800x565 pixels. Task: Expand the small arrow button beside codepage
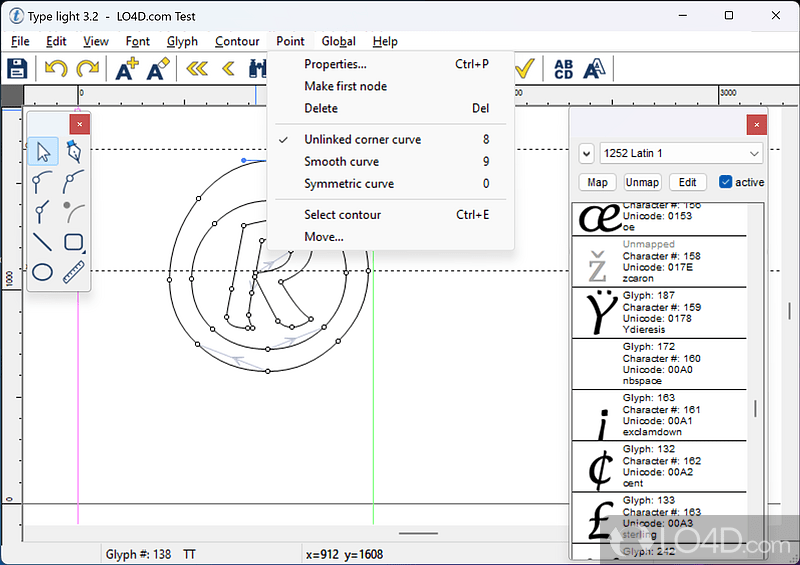coord(586,153)
